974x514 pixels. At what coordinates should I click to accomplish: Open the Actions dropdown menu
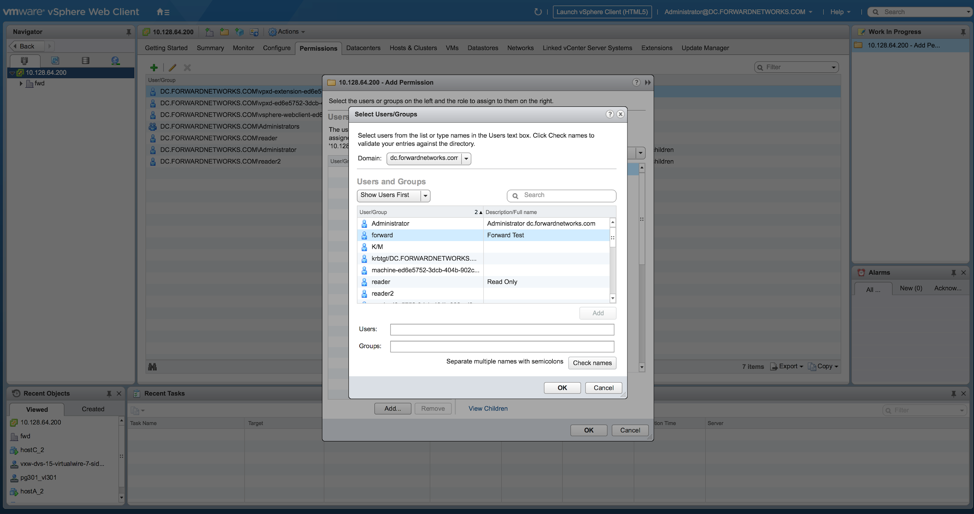pos(286,32)
